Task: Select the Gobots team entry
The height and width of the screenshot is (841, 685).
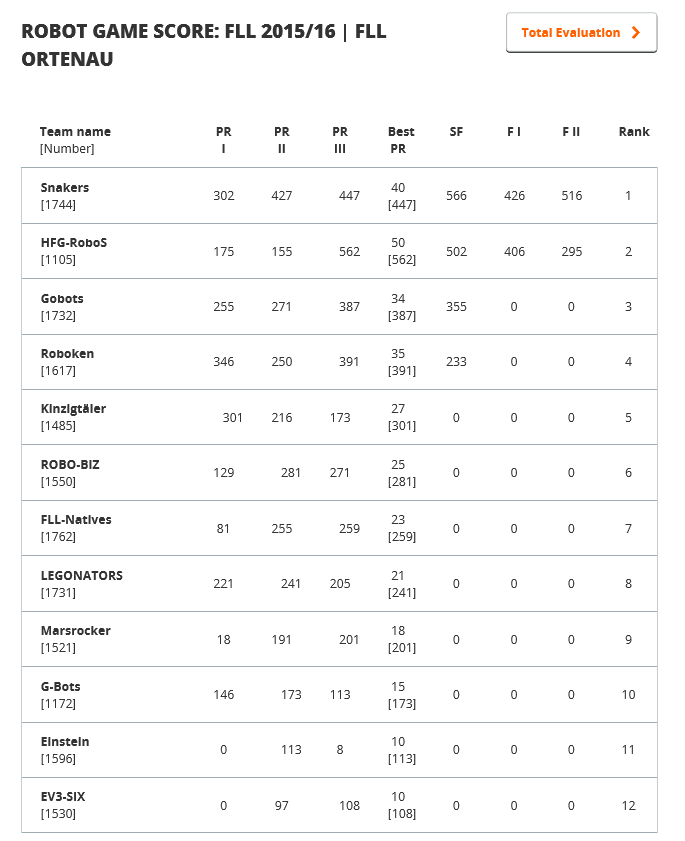Action: pos(62,299)
